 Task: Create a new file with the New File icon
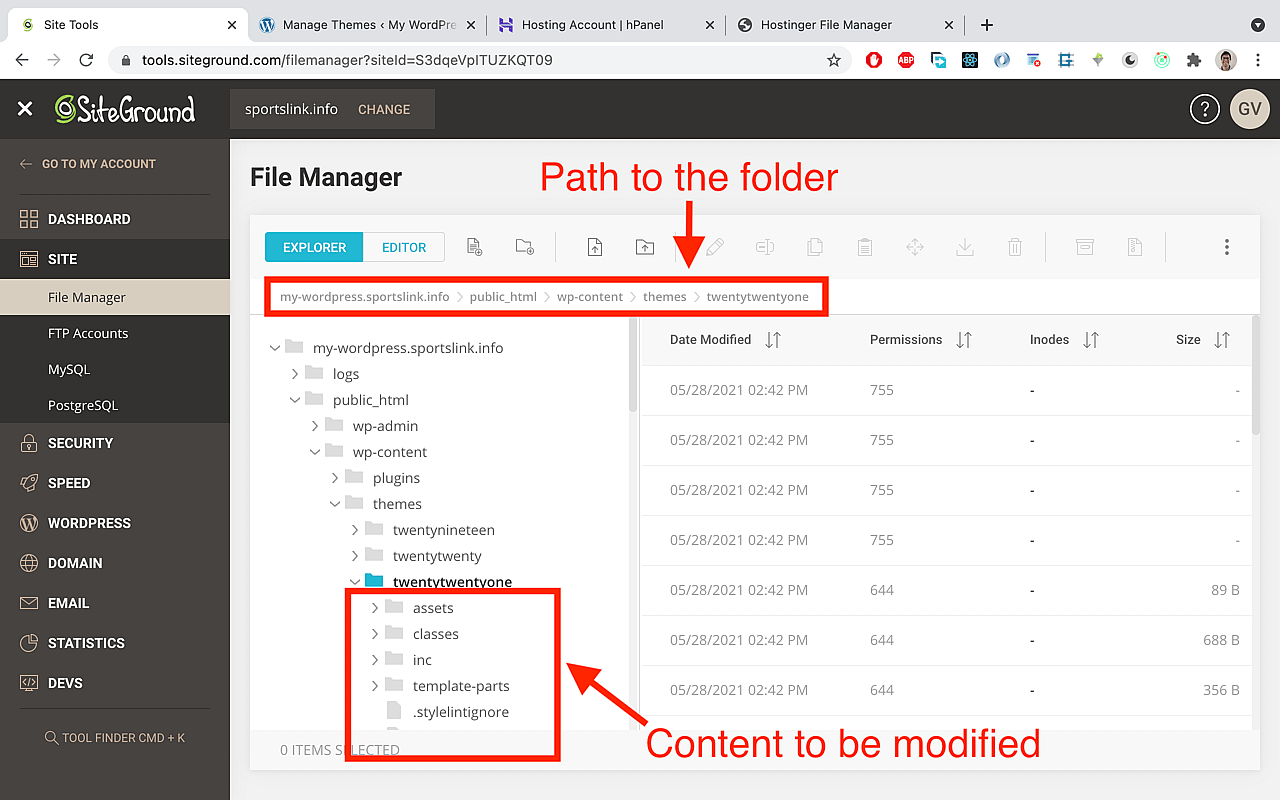pos(475,246)
